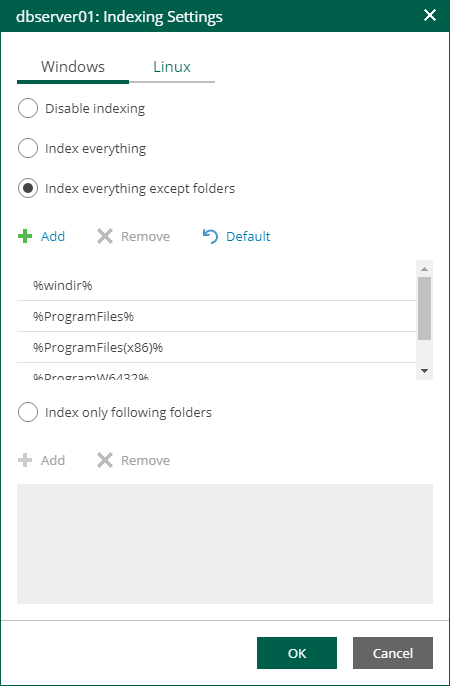Select Index everything radio button

28,148
